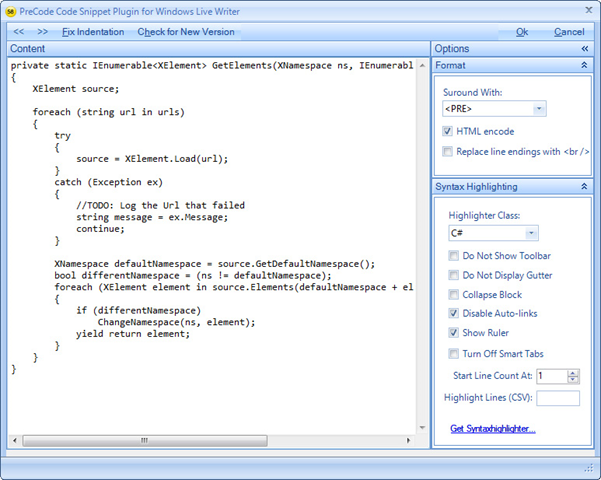The width and height of the screenshot is (601, 480).
Task: Click the 'ChangeNamespace(ns, element);' line
Action: tap(176, 322)
